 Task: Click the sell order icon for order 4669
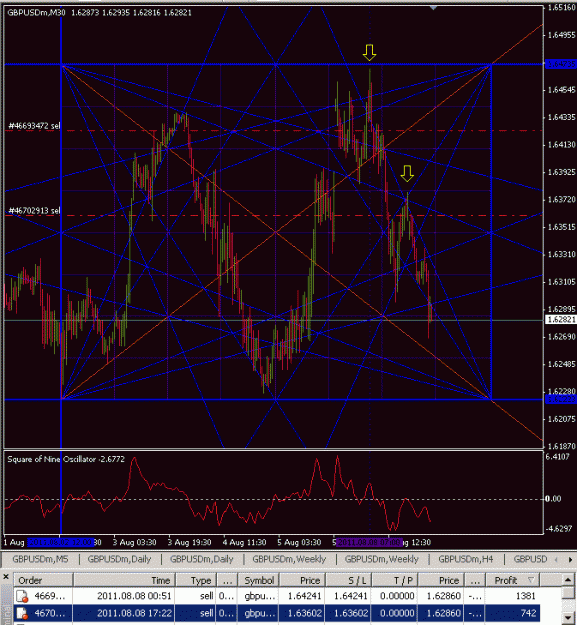(22, 596)
